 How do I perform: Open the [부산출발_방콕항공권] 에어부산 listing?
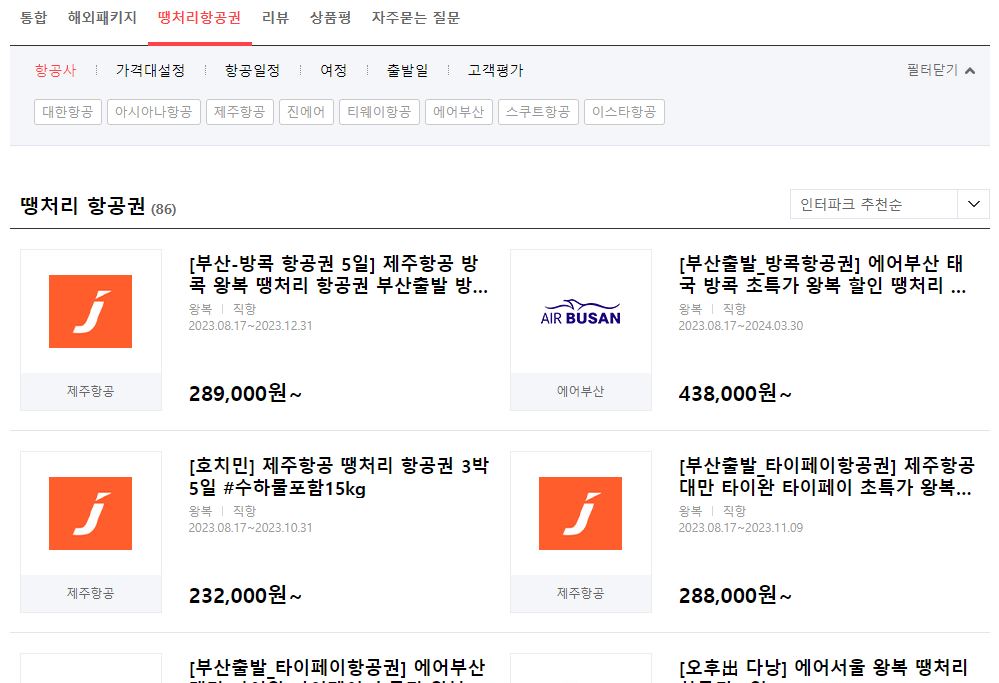(x=823, y=274)
